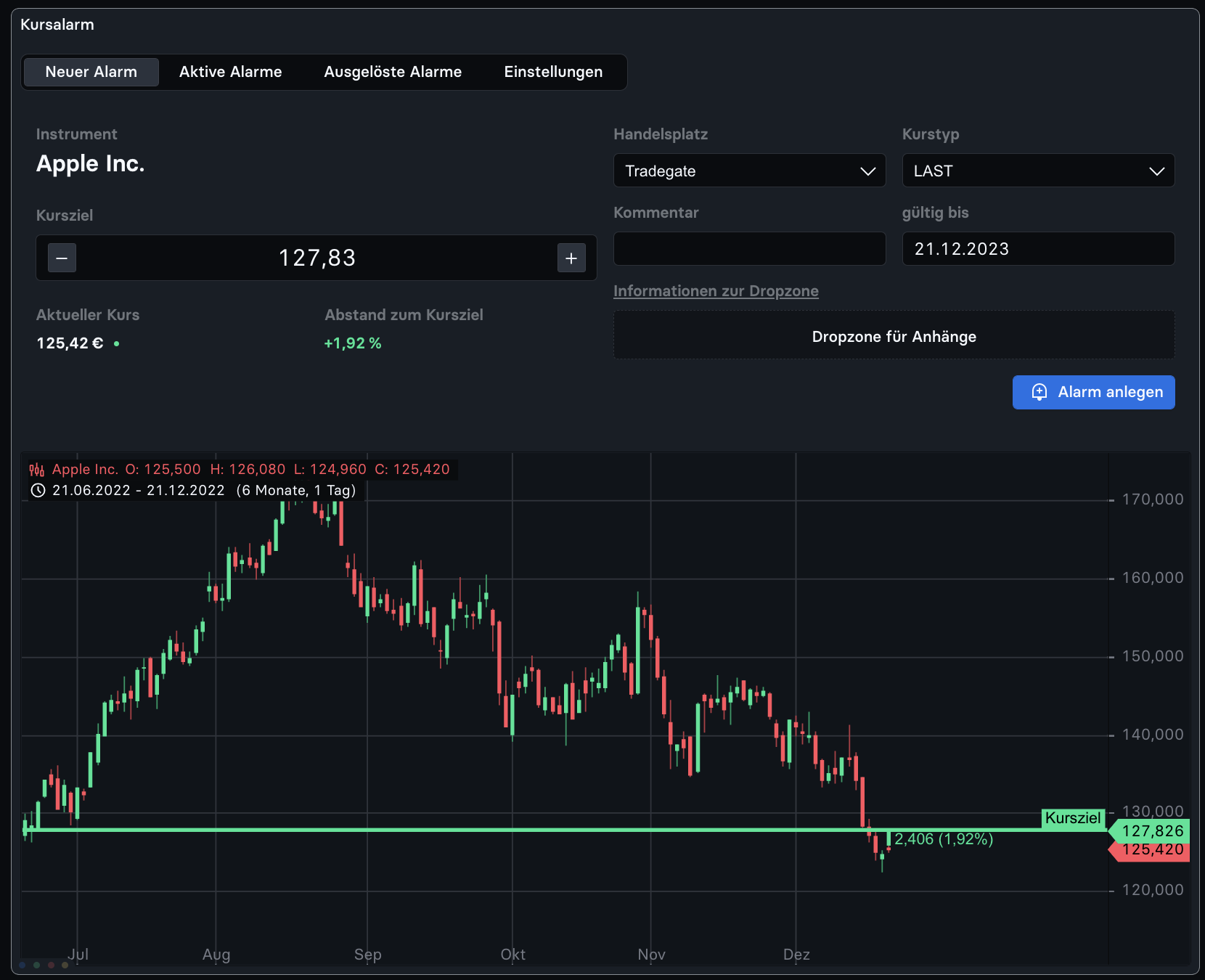Switch to the Aktive Alarme tab

pyautogui.click(x=230, y=72)
